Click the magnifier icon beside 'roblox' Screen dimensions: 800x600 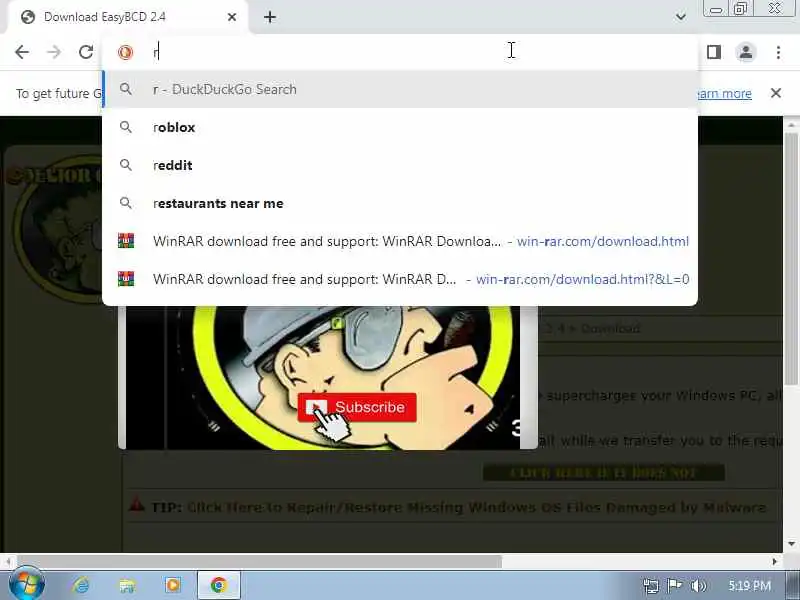[126, 127]
